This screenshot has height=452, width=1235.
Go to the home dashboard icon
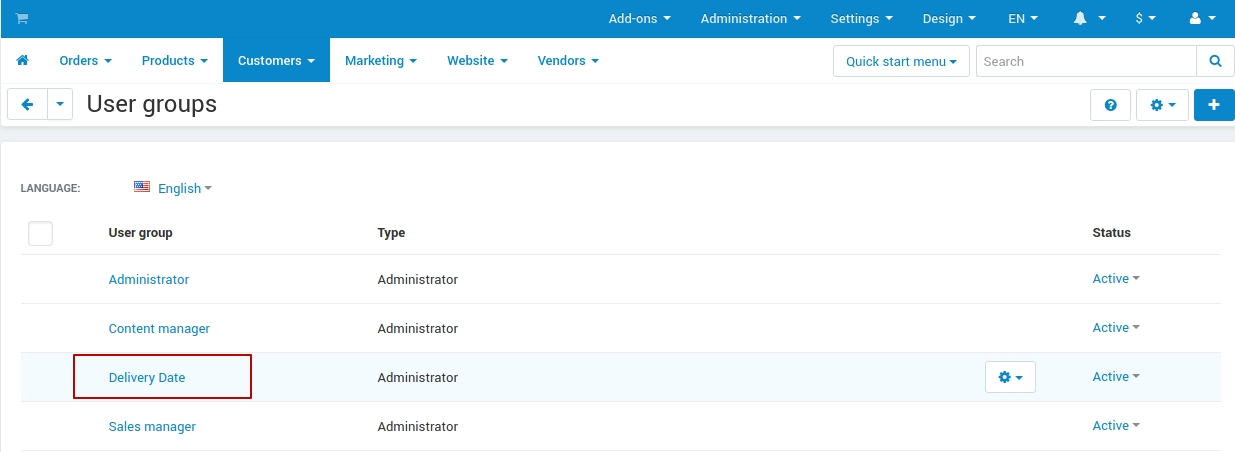pos(22,61)
